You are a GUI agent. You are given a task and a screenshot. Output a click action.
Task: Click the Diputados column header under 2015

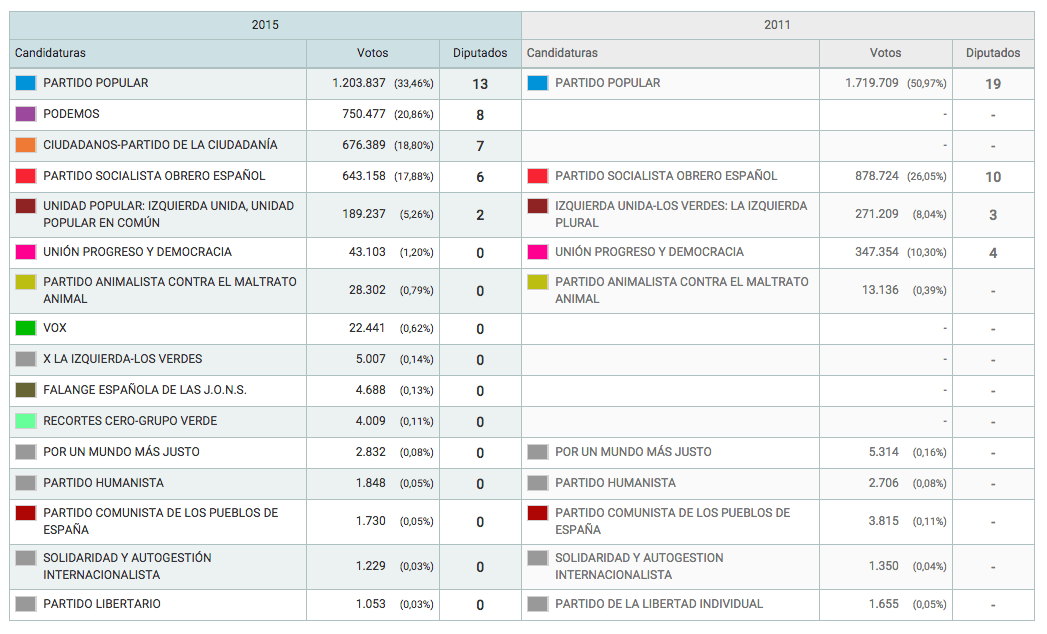(x=480, y=53)
